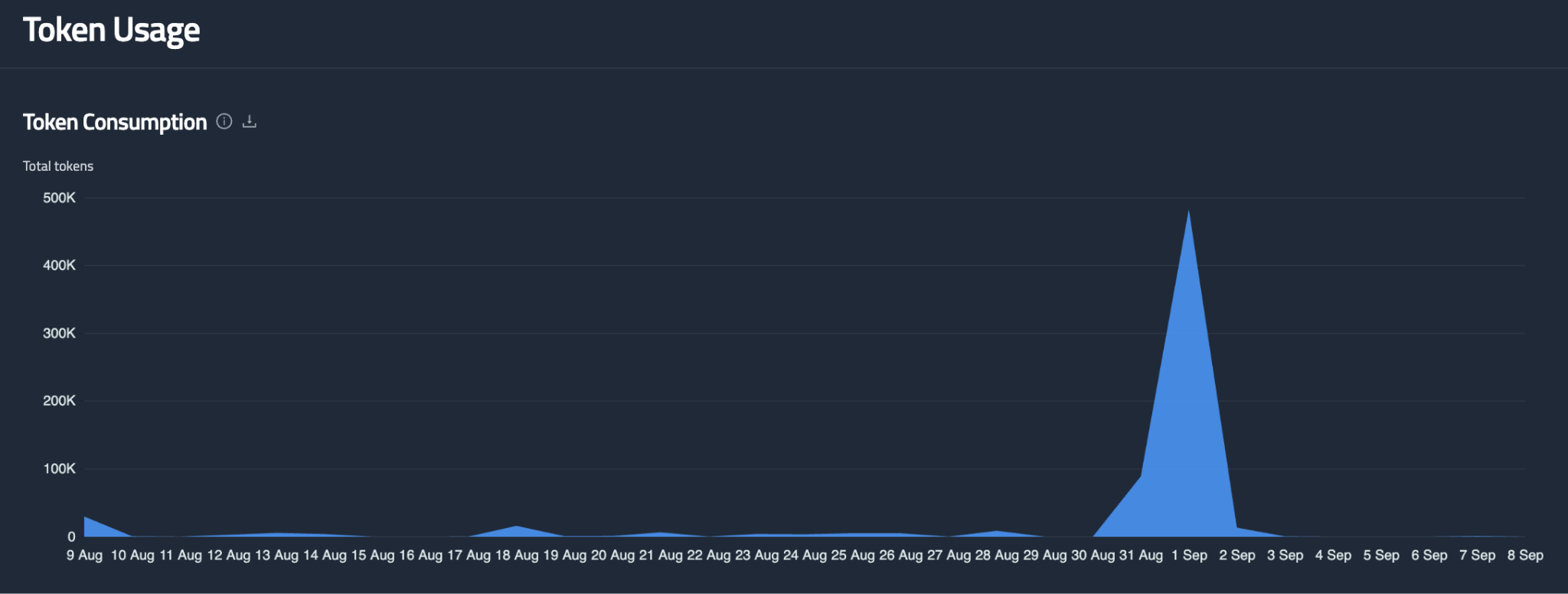
Task: Download the Token Consumption chart data
Action: (250, 122)
